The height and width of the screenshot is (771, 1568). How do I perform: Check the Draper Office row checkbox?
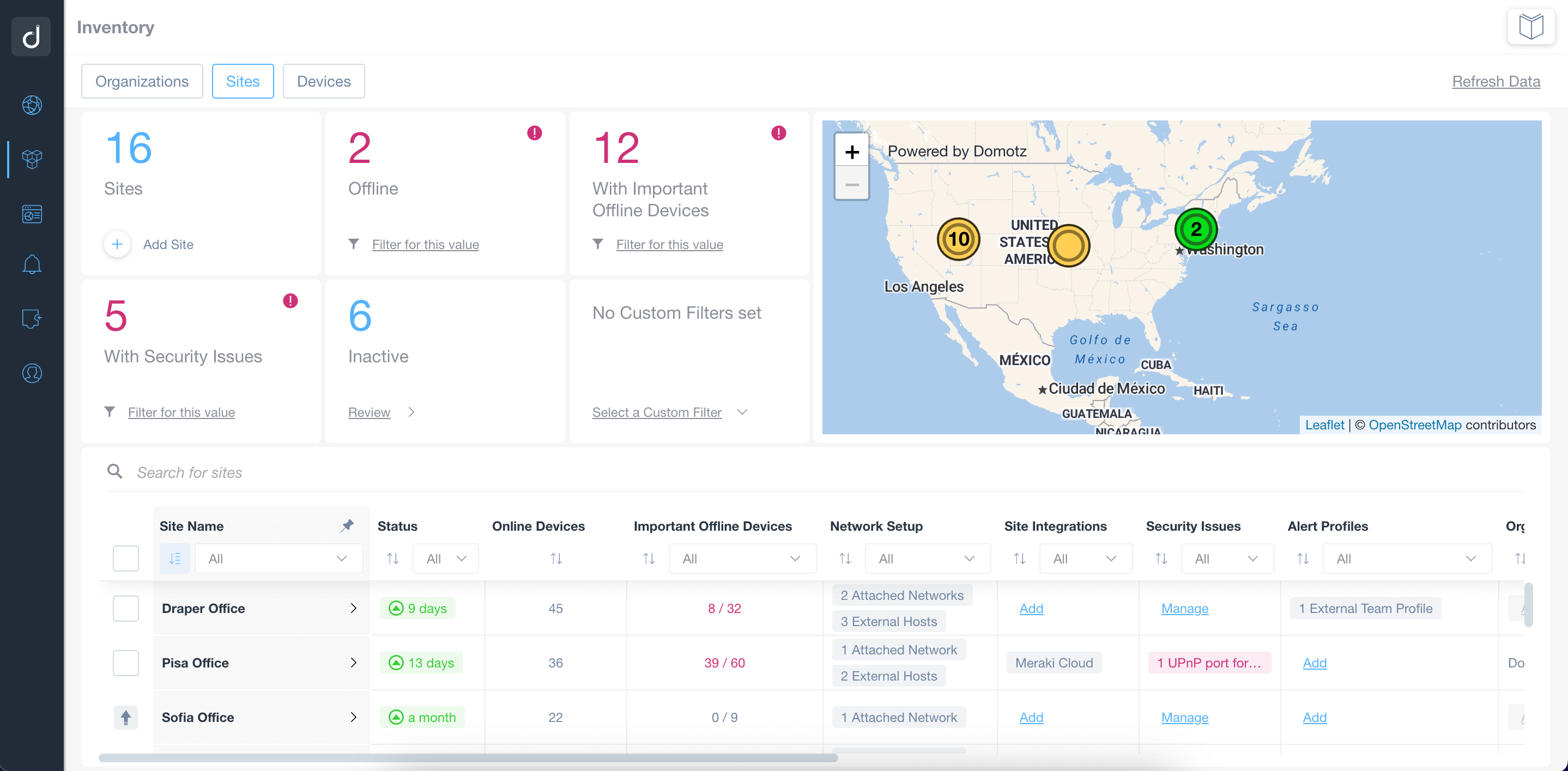click(125, 608)
